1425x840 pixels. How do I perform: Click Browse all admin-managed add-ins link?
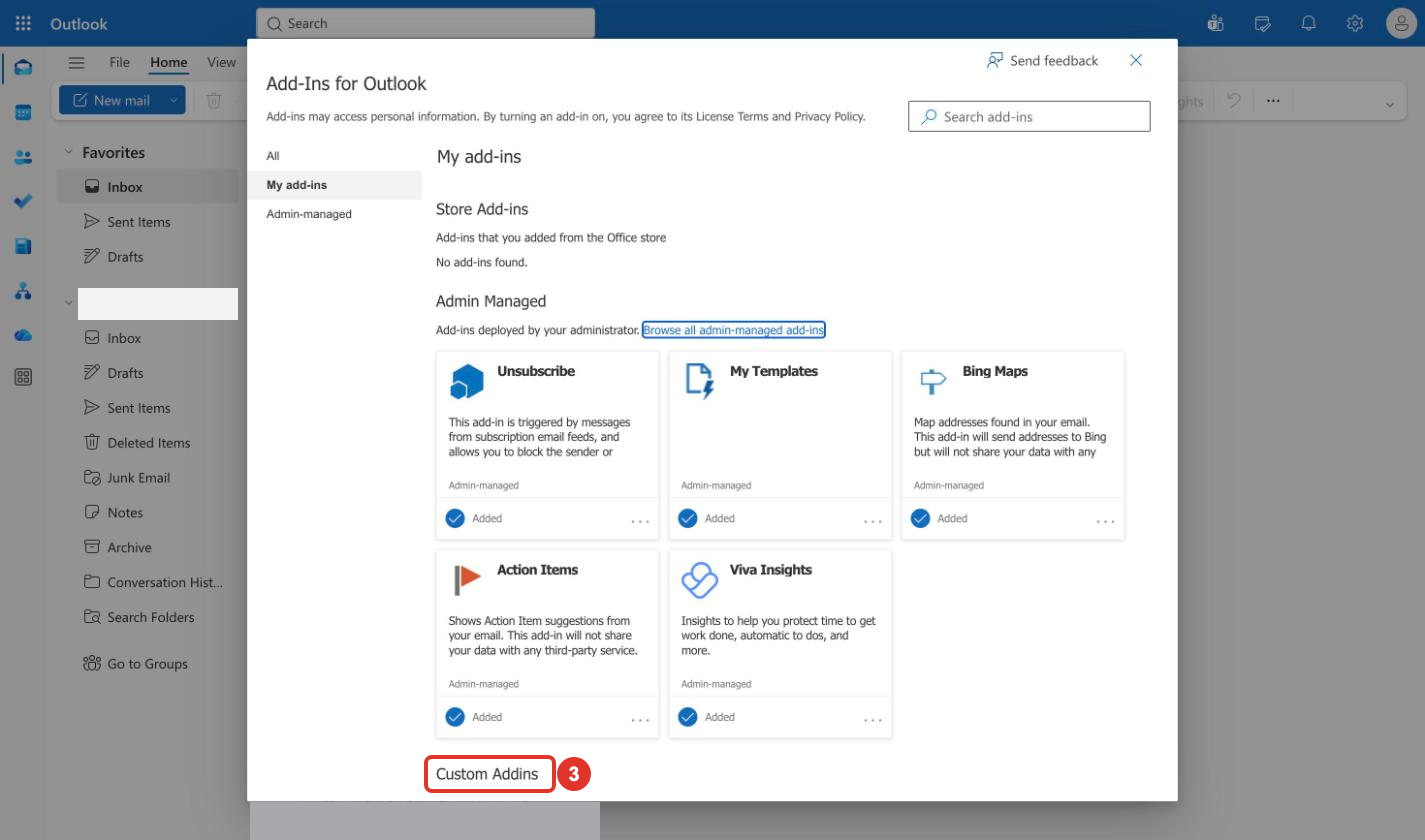coord(734,330)
